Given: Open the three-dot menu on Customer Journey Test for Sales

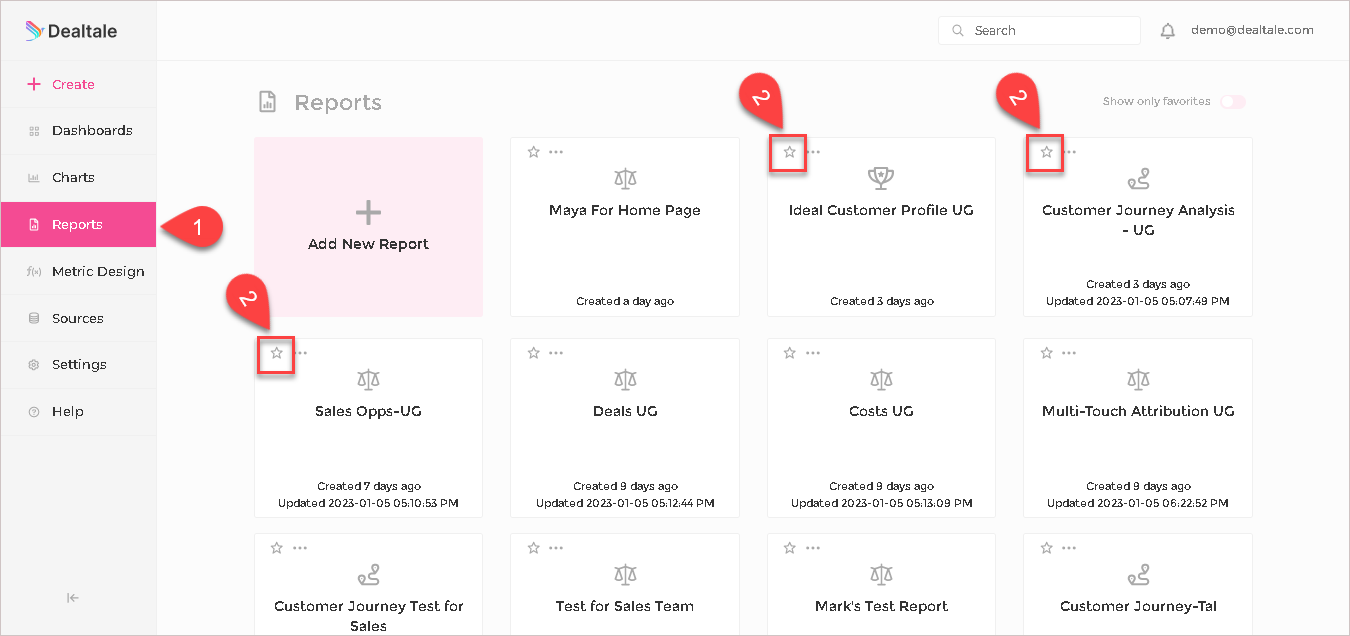Looking at the screenshot, I should 300,548.
